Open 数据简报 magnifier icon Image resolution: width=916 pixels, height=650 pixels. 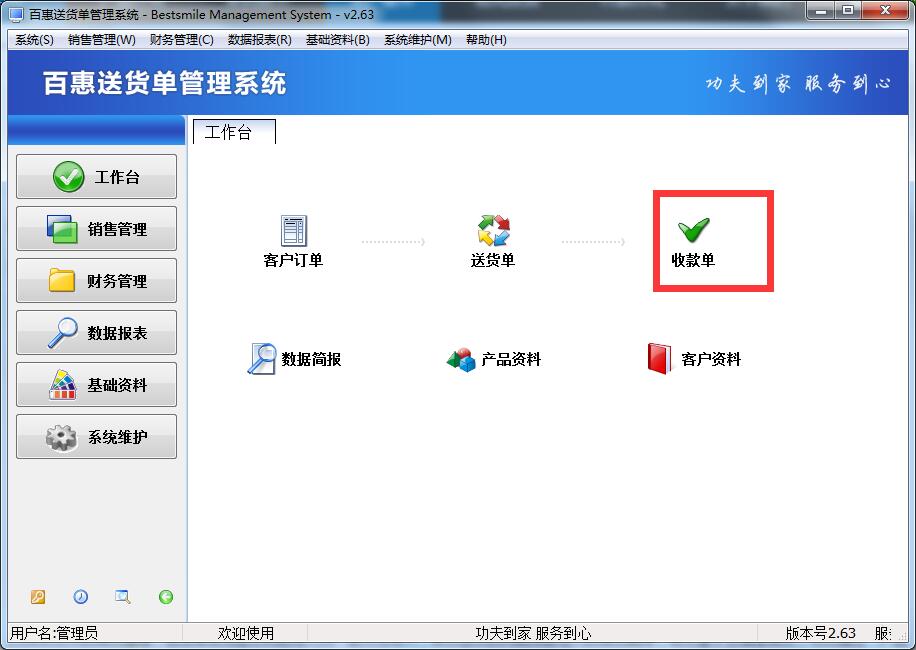261,359
